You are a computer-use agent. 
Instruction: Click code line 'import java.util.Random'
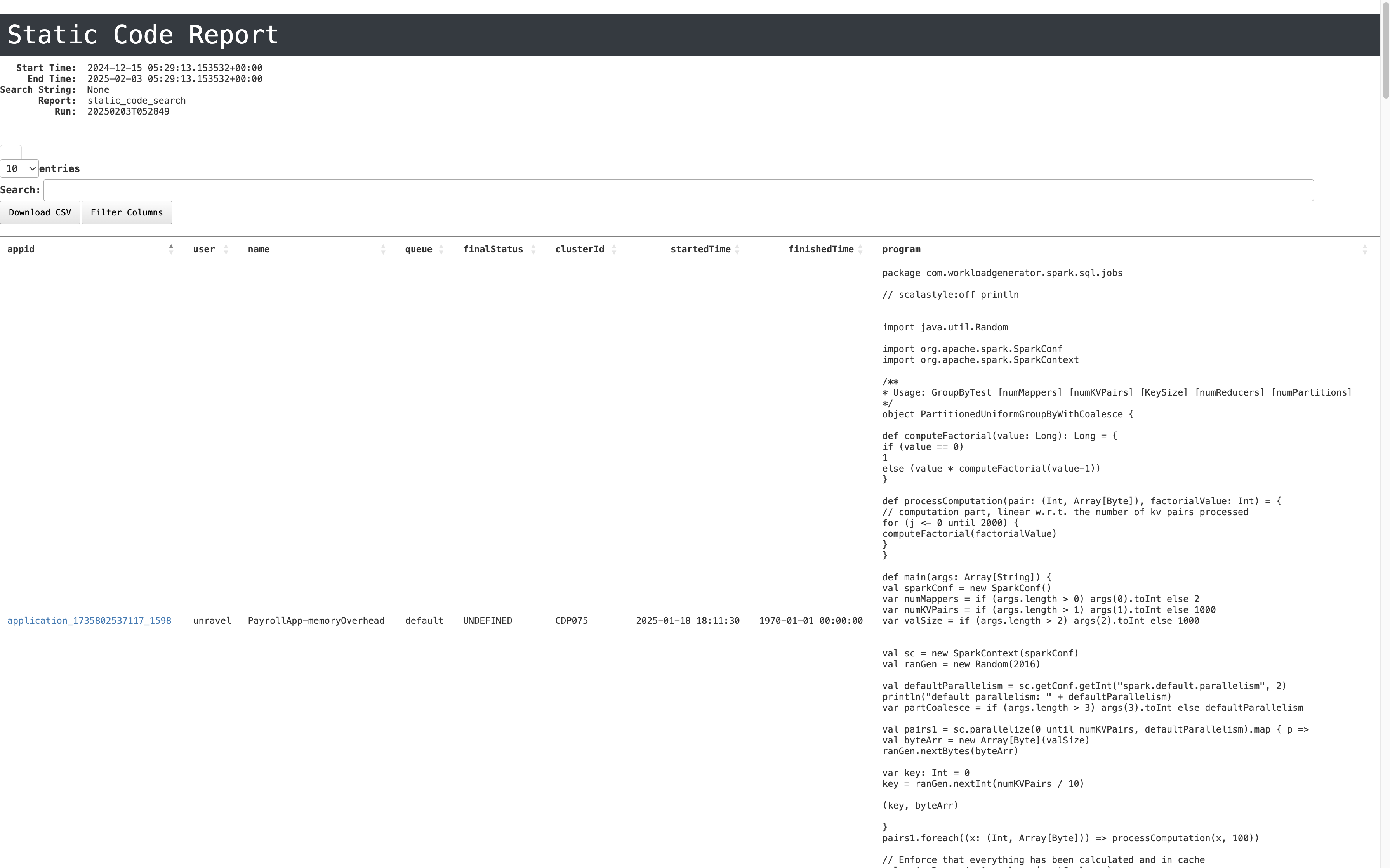pos(945,327)
